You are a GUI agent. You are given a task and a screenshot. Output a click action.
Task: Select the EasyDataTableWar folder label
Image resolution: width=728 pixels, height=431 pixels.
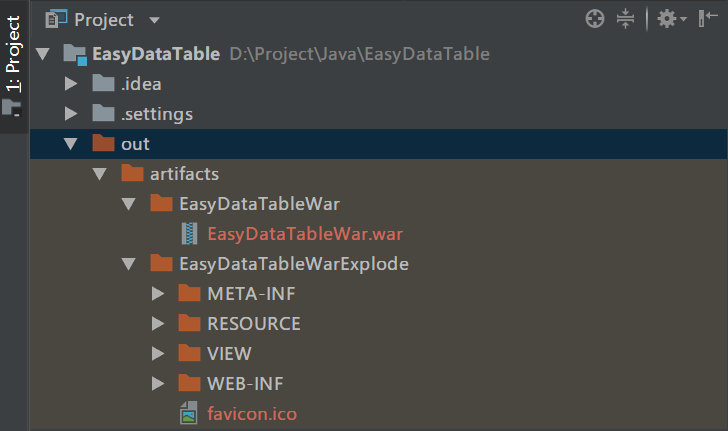[x=259, y=204]
